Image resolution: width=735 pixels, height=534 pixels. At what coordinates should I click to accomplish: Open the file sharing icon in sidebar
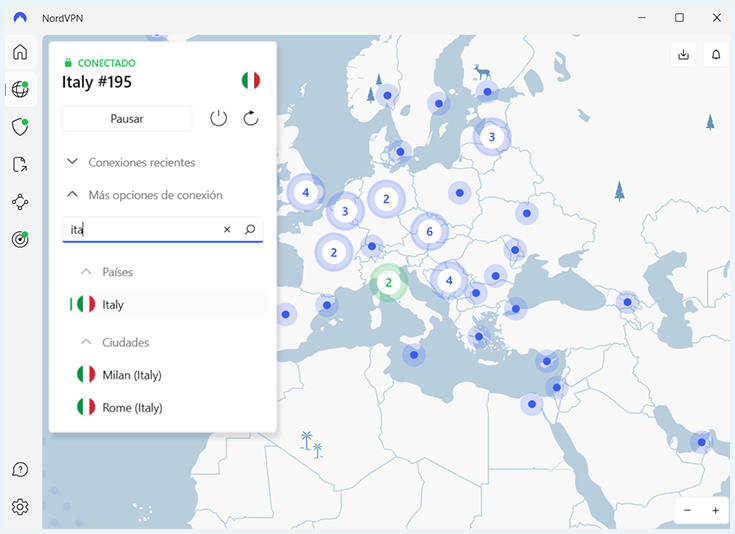point(20,165)
